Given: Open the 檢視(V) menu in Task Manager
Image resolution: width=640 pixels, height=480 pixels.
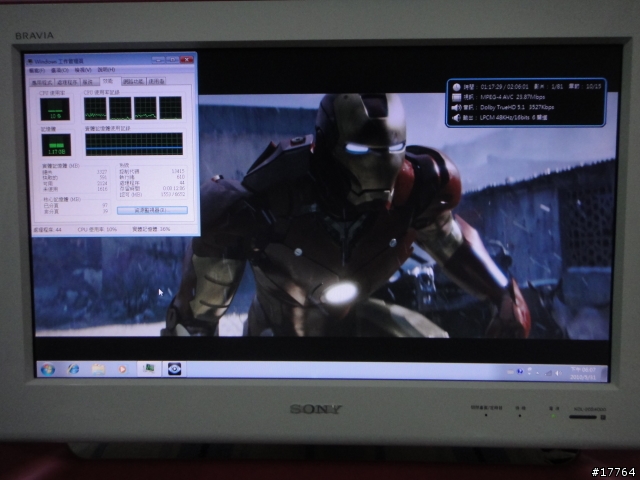Looking at the screenshot, I should (83, 70).
